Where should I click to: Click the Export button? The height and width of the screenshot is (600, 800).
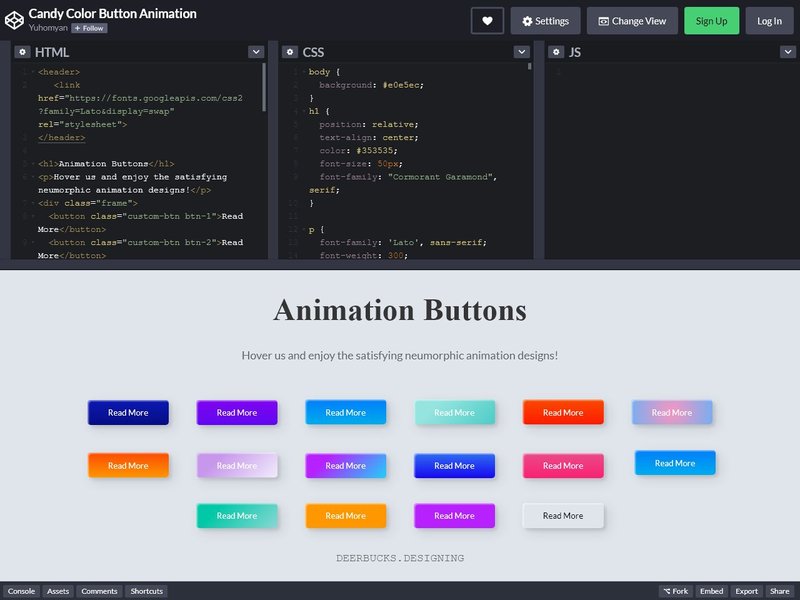point(746,591)
